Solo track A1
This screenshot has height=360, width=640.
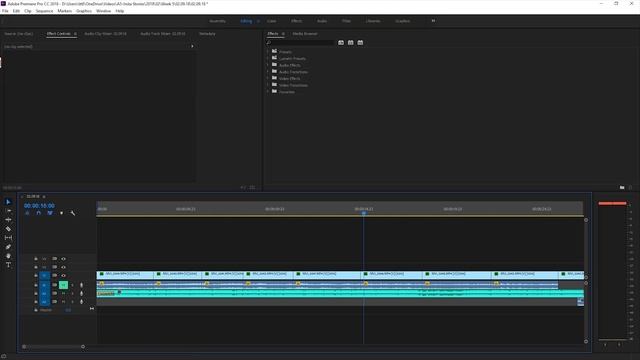pos(73,285)
